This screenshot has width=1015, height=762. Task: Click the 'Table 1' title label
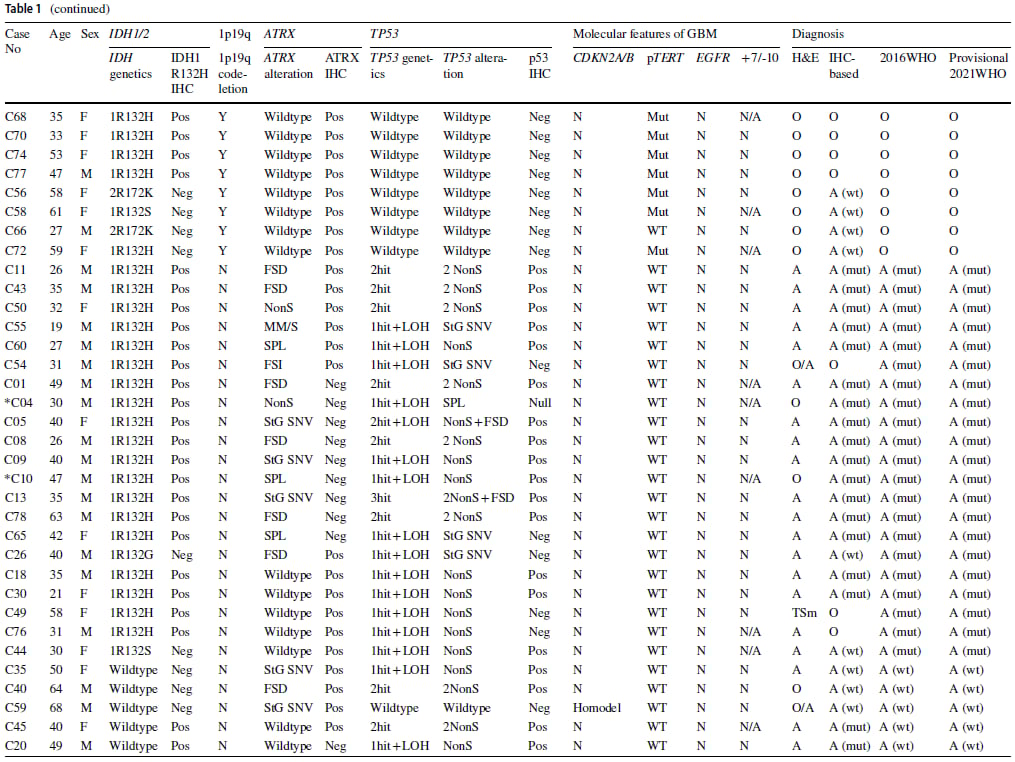click(x=23, y=9)
